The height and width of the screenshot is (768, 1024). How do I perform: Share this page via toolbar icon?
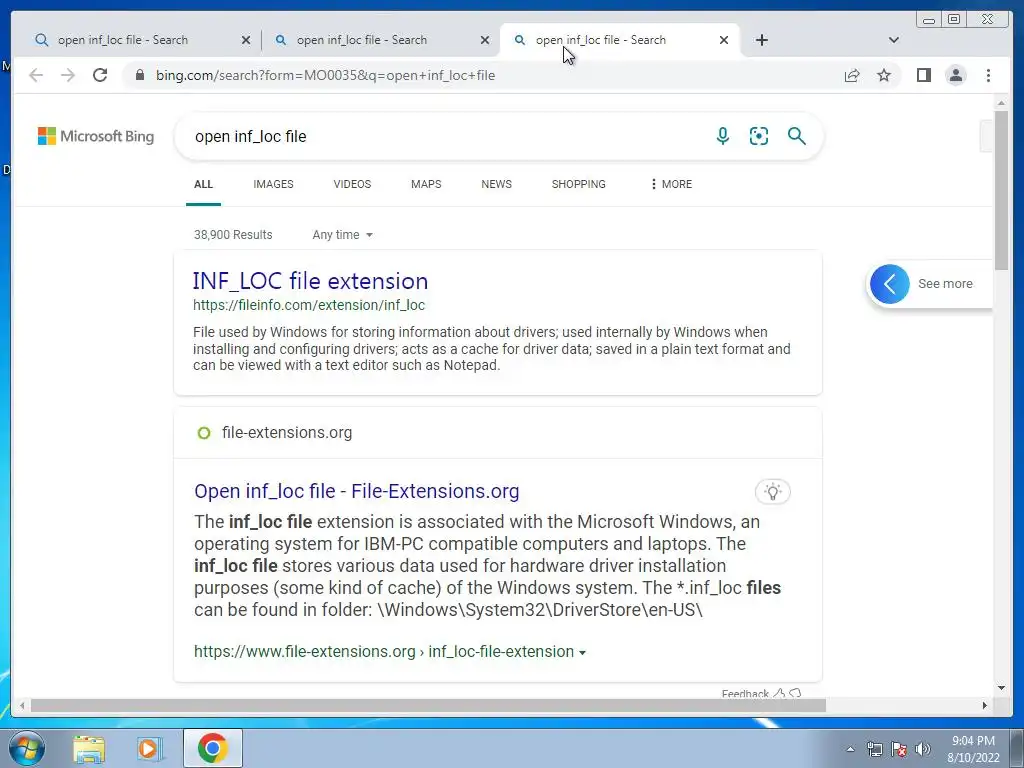point(852,75)
